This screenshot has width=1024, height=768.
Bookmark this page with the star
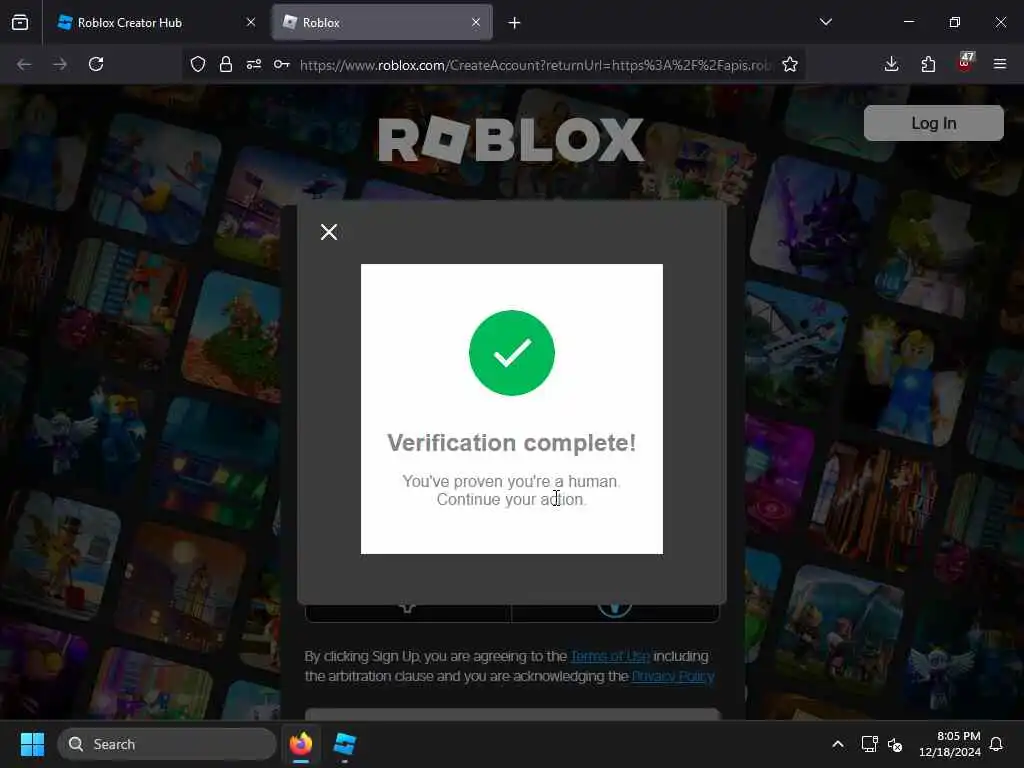(790, 64)
